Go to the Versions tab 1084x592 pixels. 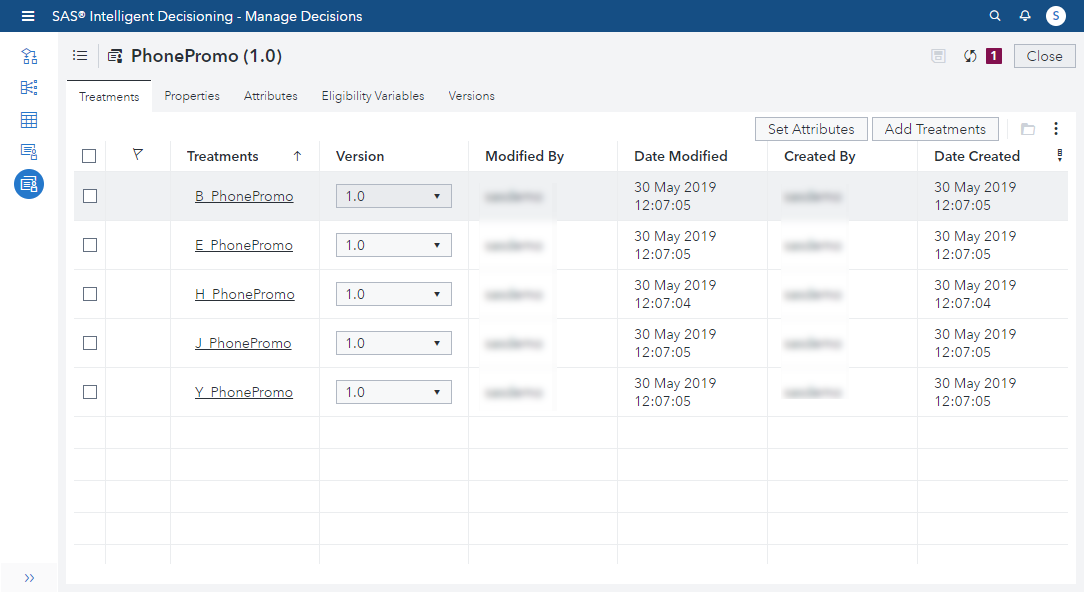471,96
